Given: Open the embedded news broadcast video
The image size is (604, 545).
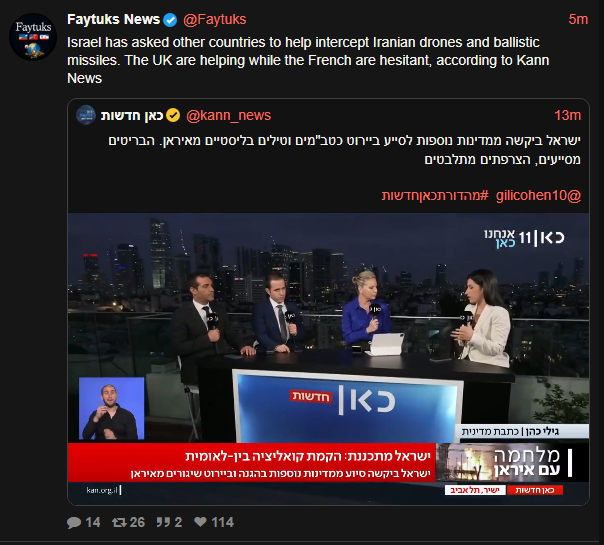Looking at the screenshot, I should [328, 359].
